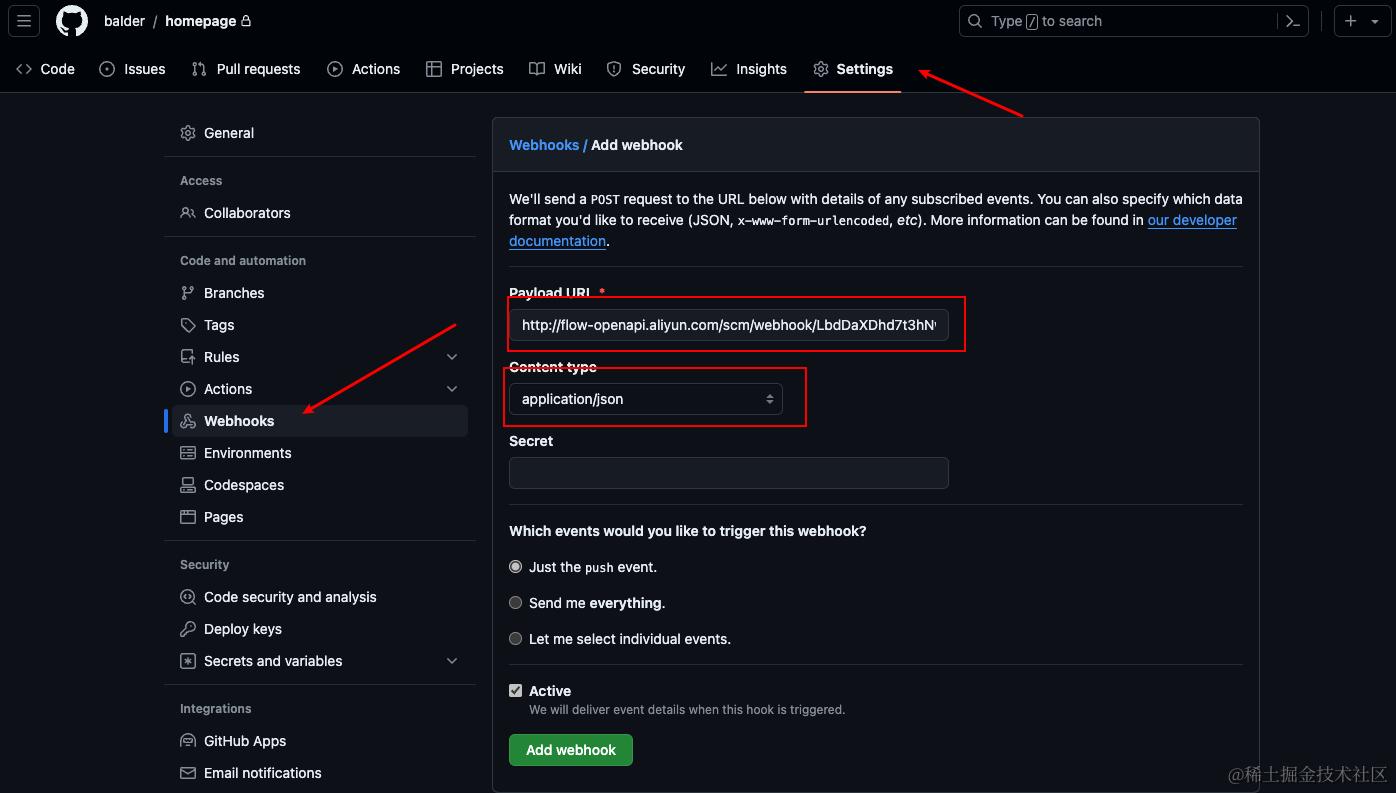This screenshot has height=793, width=1396.
Task: Click the Insights graph icon
Action: (x=719, y=69)
